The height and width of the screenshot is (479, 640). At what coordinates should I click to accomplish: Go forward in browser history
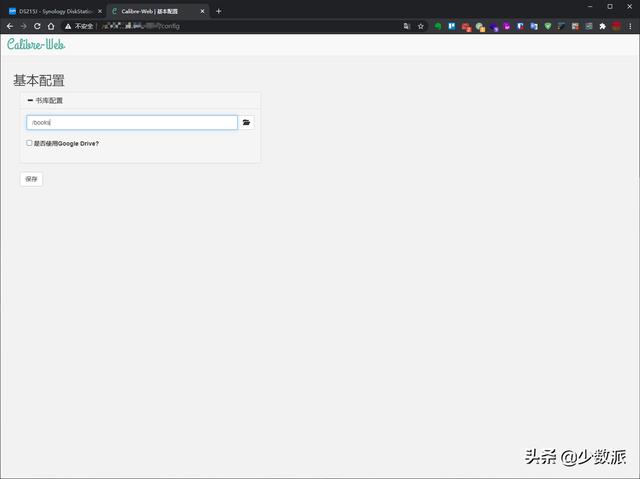tap(24, 26)
